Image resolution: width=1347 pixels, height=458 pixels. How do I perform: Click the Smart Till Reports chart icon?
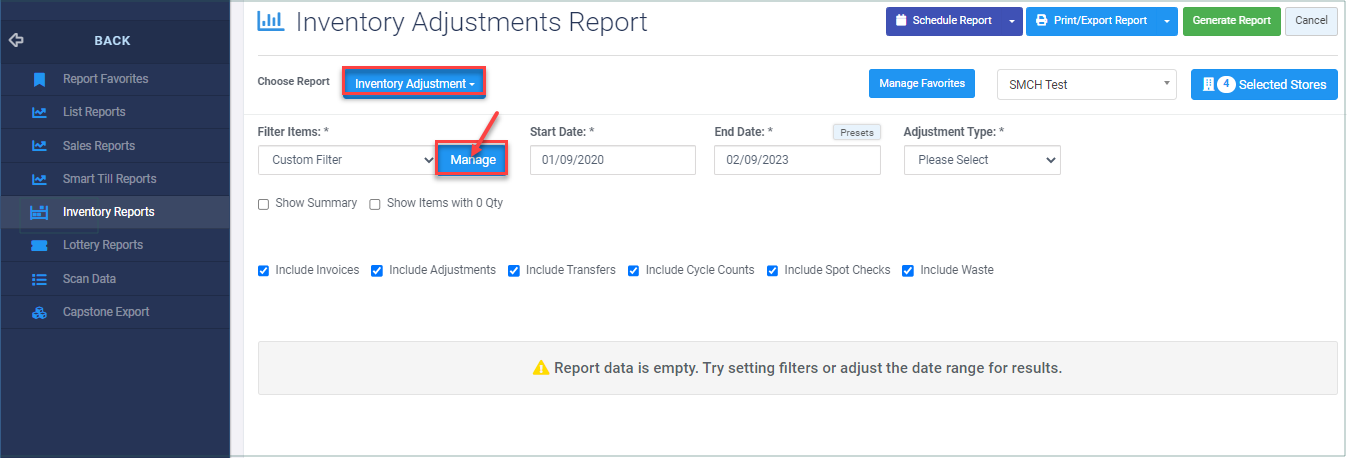[39, 179]
